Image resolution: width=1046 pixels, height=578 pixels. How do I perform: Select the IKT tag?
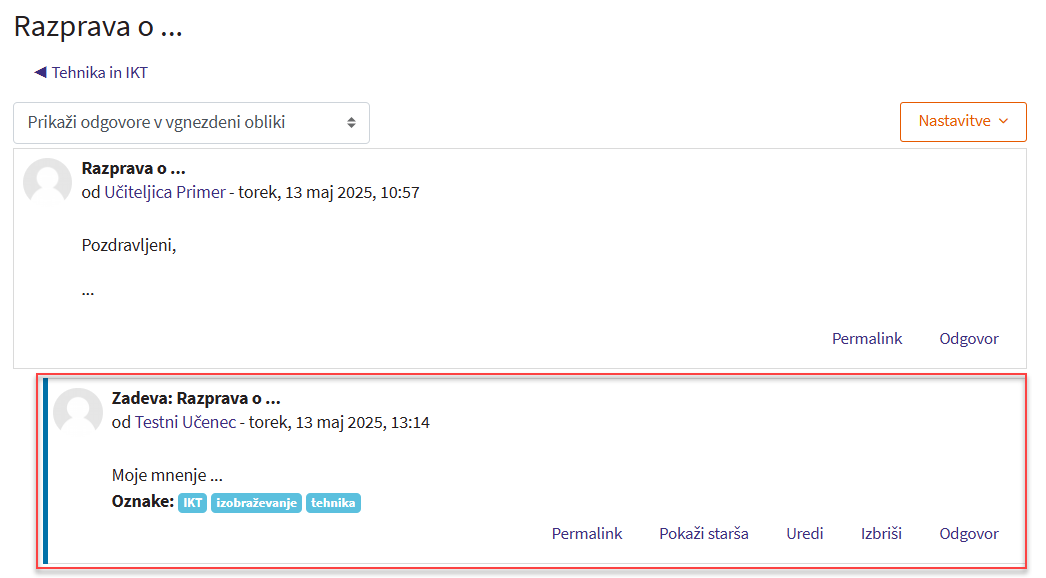tap(192, 503)
